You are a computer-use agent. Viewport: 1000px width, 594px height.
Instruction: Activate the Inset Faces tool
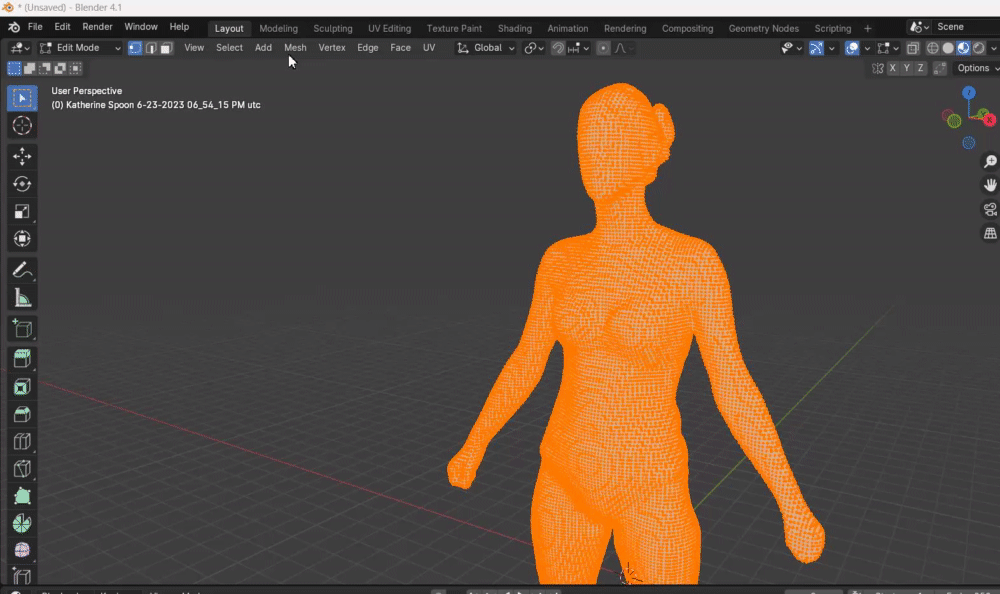22,387
